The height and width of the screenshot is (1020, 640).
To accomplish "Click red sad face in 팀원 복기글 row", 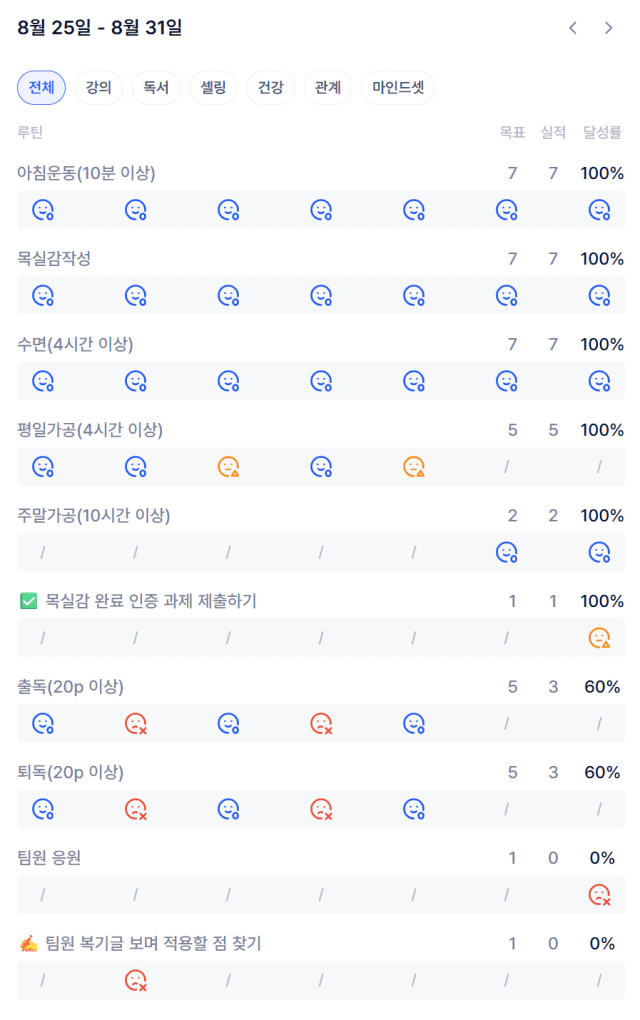I will (x=136, y=980).
